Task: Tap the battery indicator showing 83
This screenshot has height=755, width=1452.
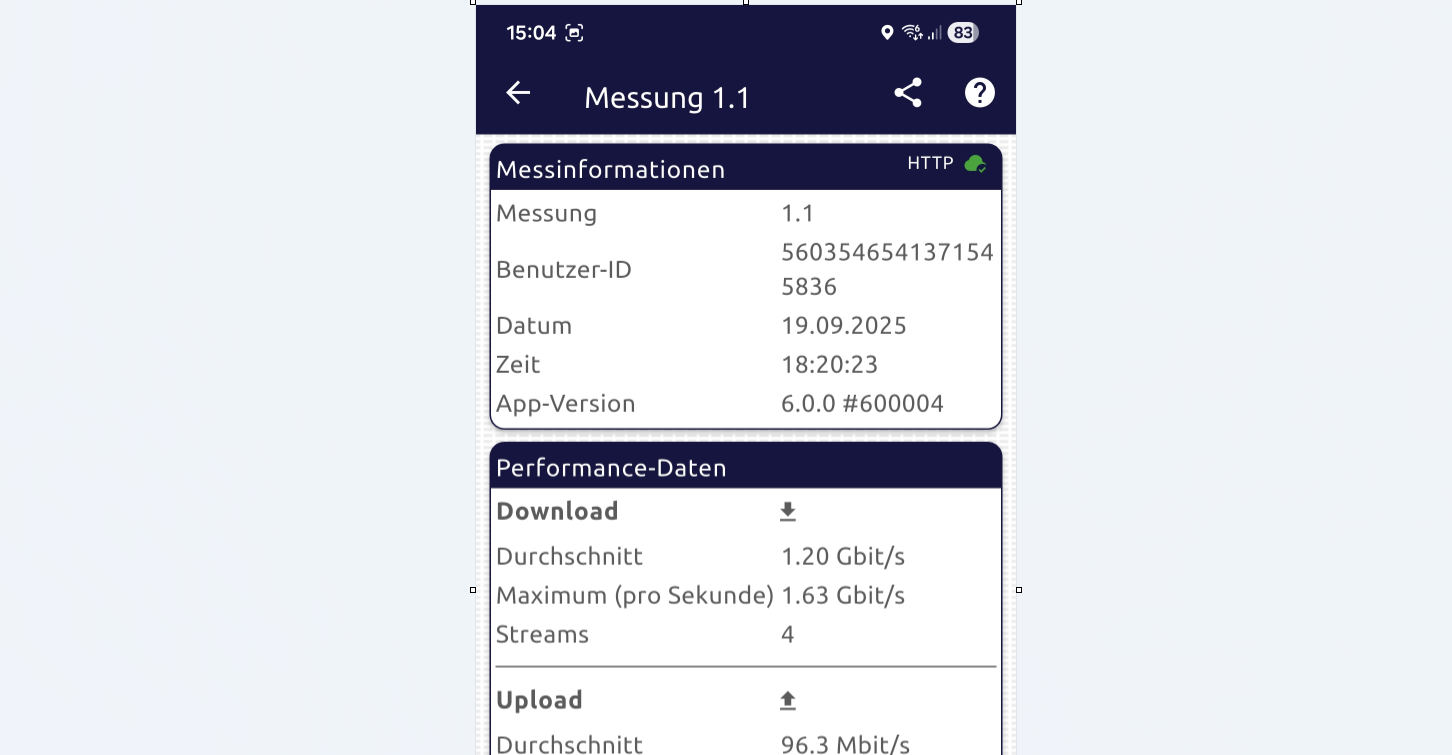Action: 962,33
